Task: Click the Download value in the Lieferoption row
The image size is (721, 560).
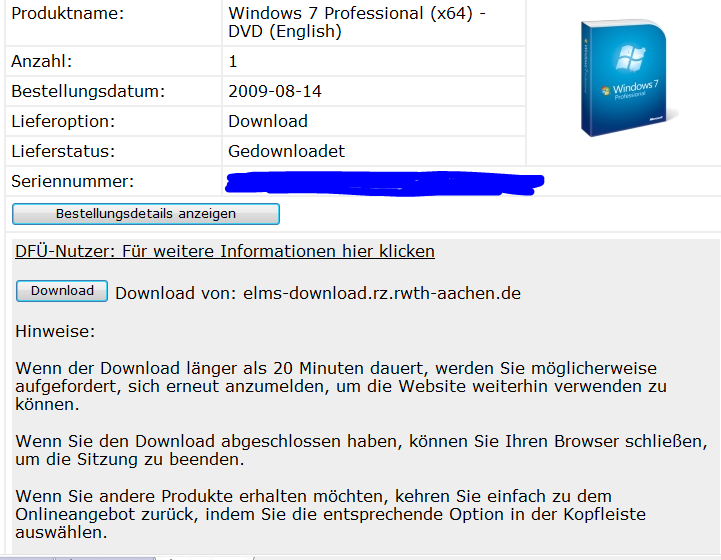Action: pos(268,122)
